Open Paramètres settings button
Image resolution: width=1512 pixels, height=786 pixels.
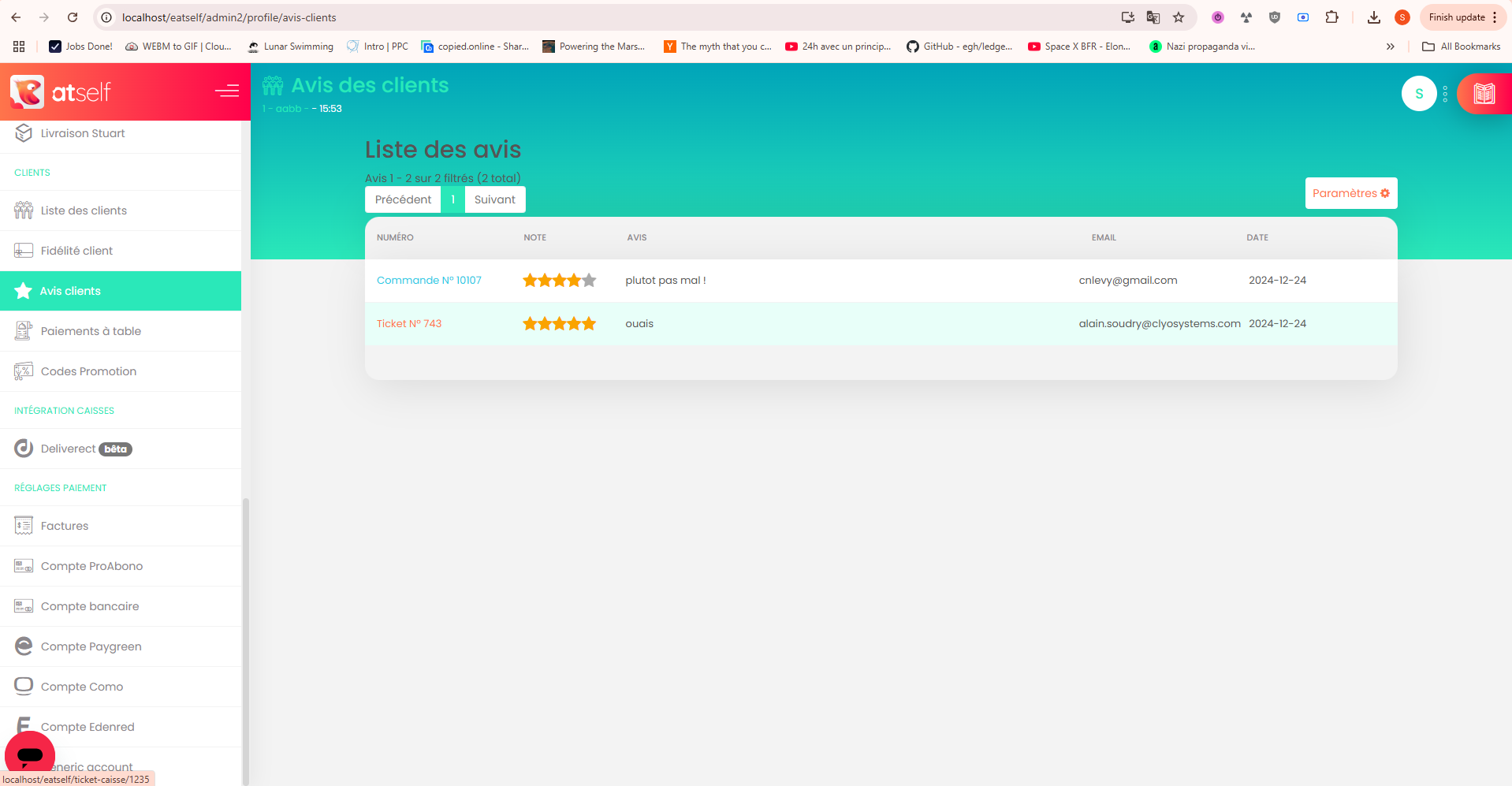(1351, 193)
